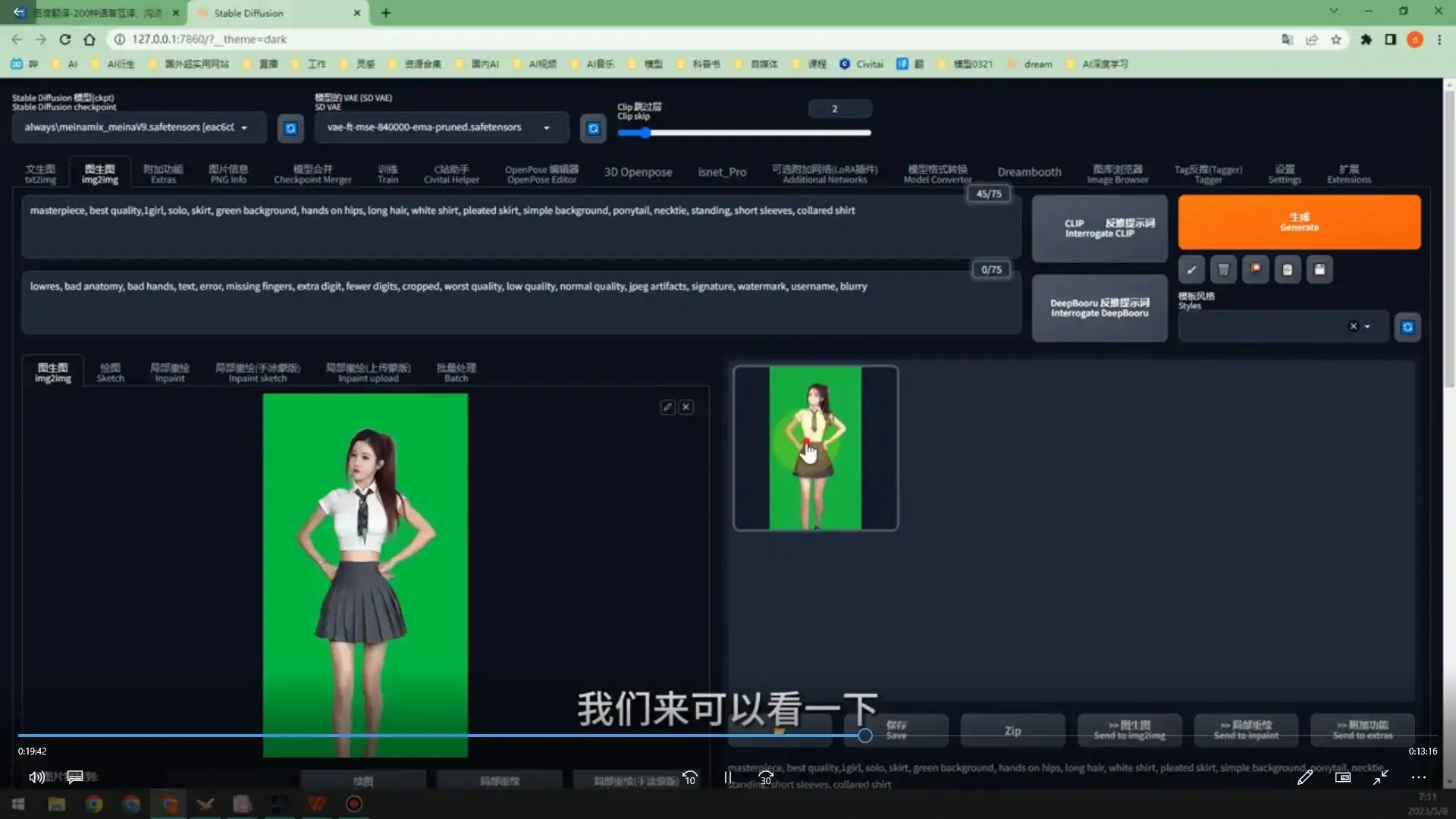Open the Dreambooth tab

[1029, 171]
